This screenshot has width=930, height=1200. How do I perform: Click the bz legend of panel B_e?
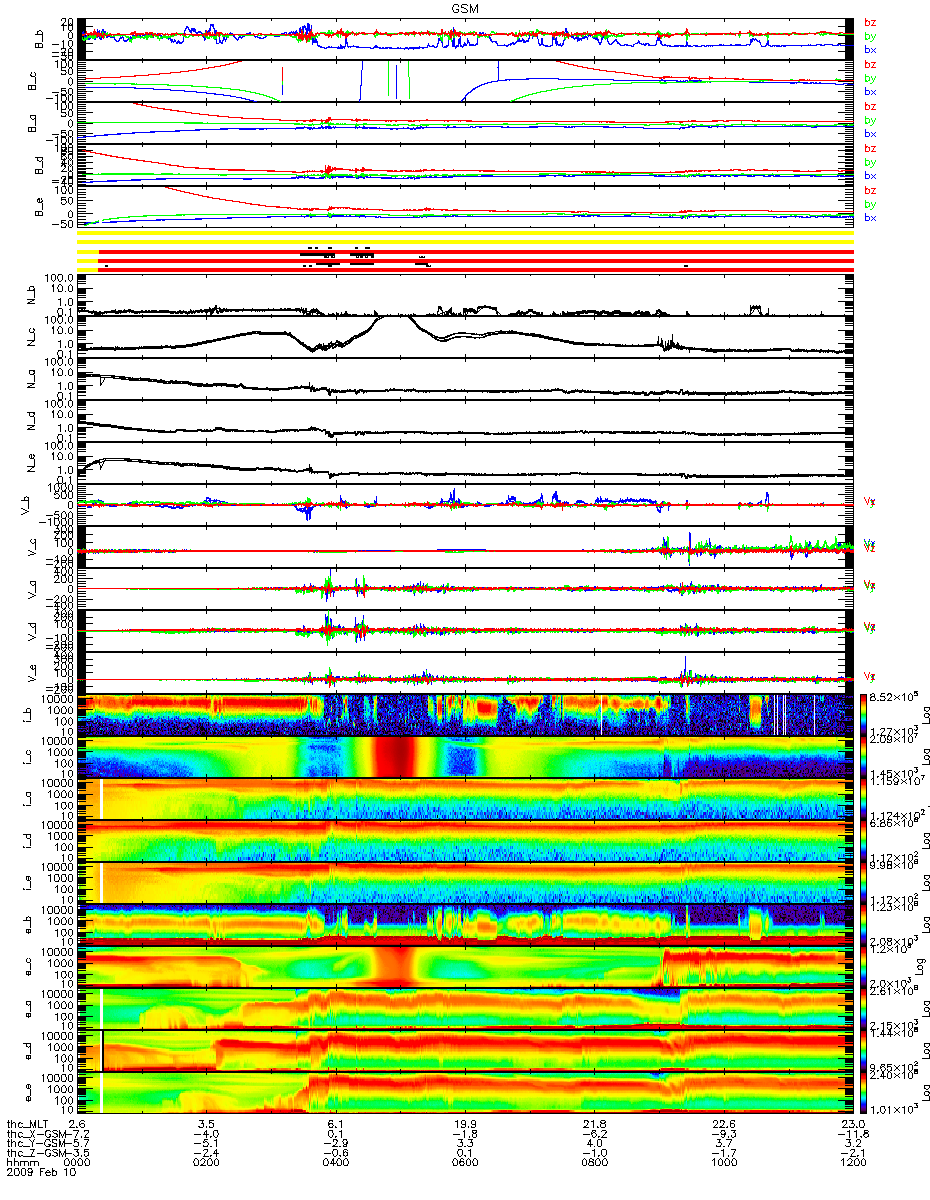click(x=870, y=190)
